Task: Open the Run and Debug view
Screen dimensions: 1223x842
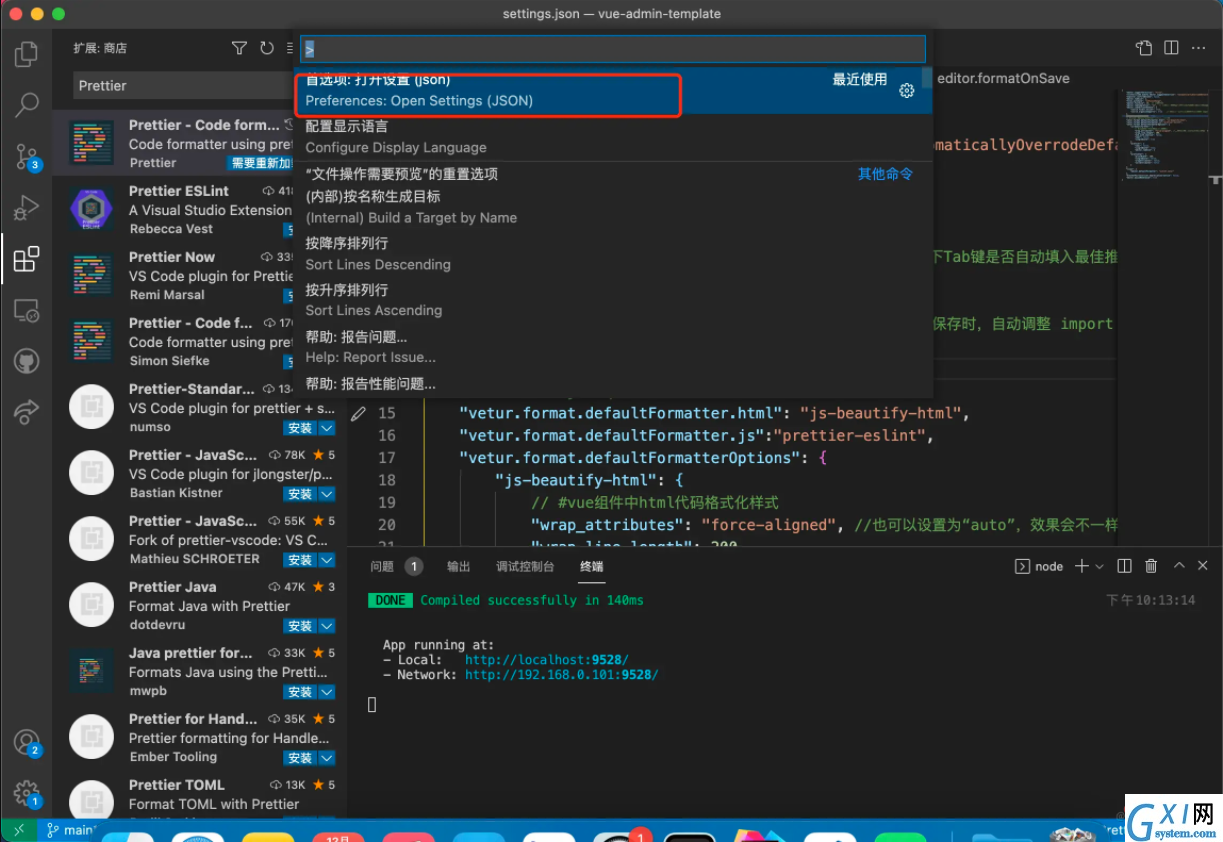Action: [26, 208]
